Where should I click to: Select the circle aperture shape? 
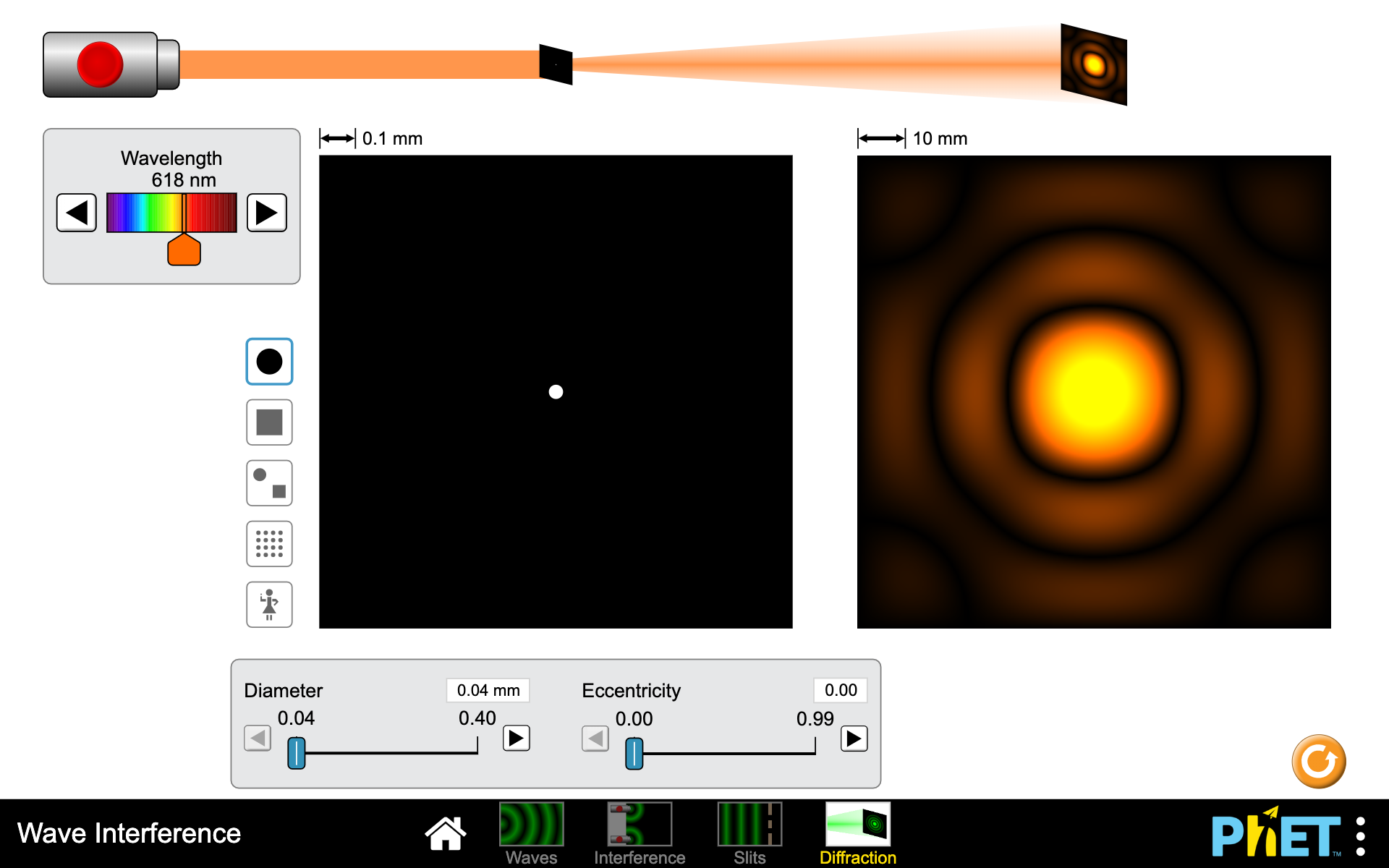tap(268, 362)
